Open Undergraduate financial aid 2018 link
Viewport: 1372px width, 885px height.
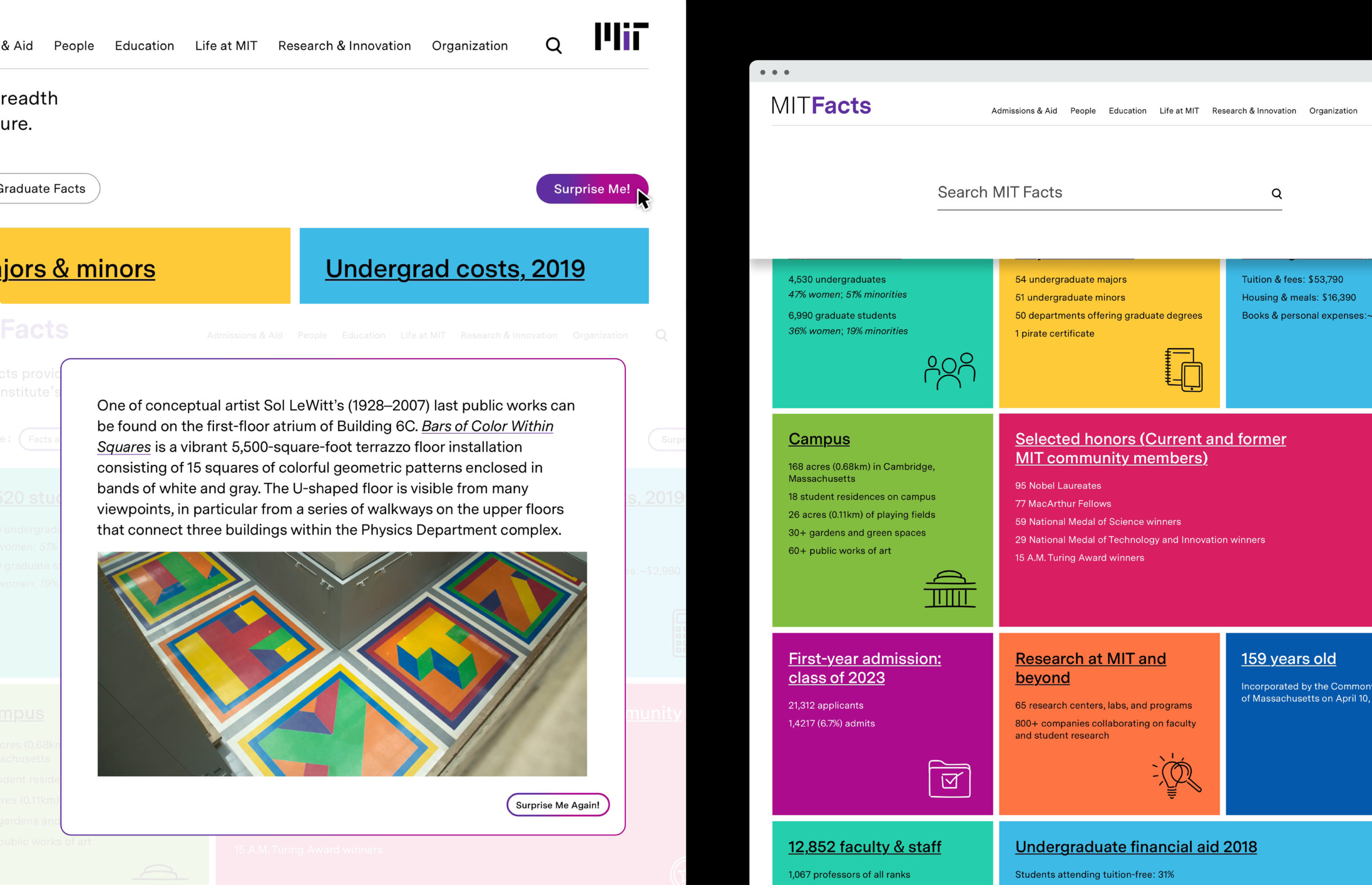click(x=1136, y=846)
